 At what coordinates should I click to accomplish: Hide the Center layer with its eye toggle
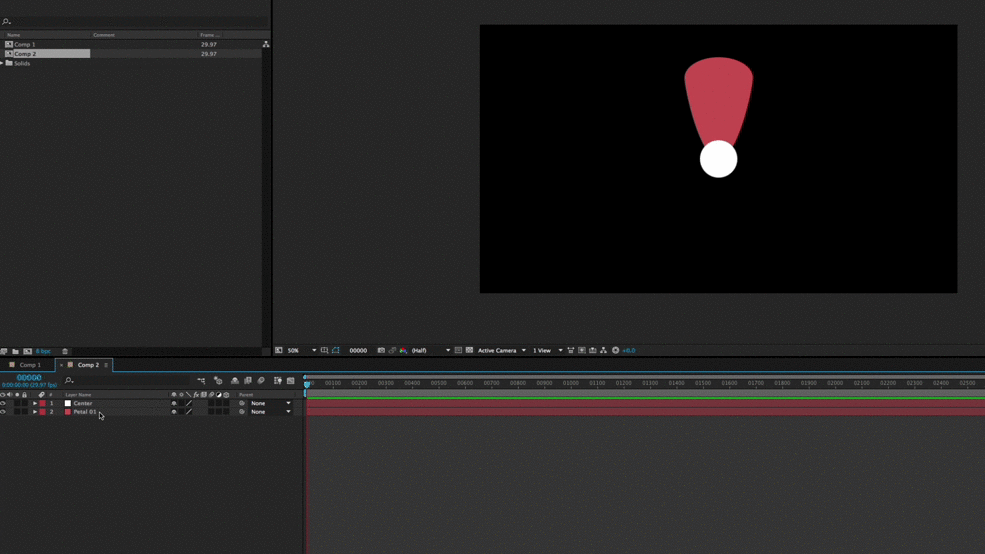pyautogui.click(x=3, y=403)
